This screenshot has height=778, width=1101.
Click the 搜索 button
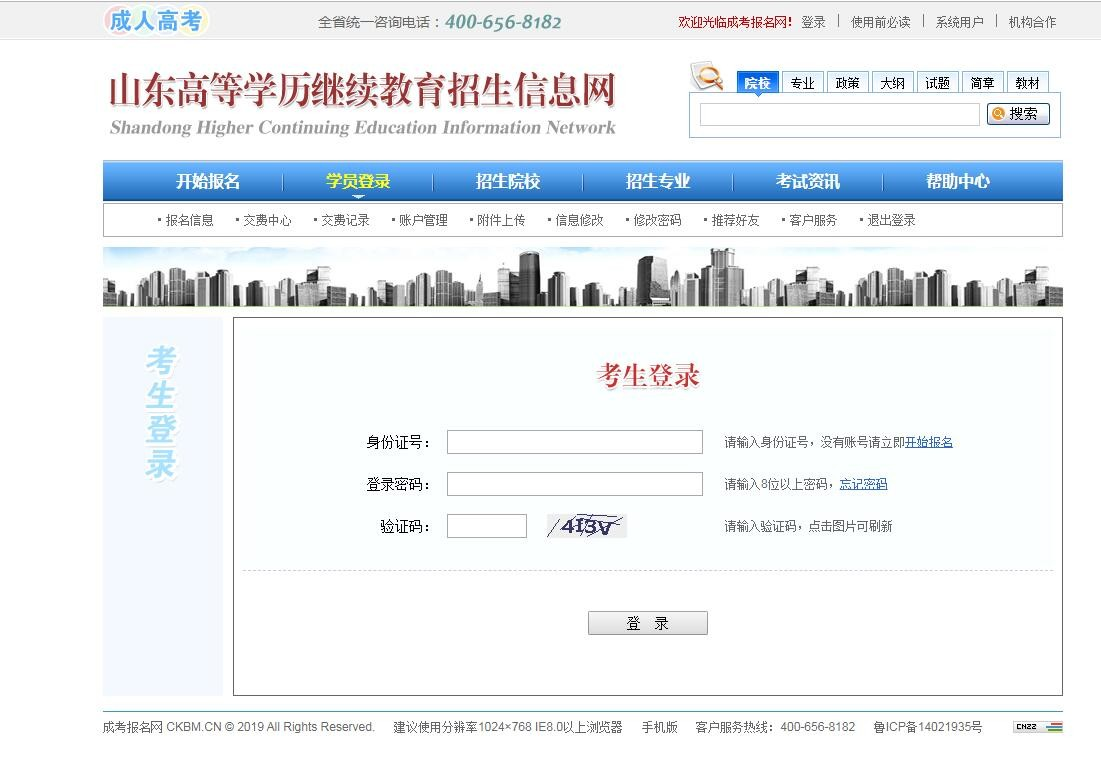click(x=1018, y=114)
